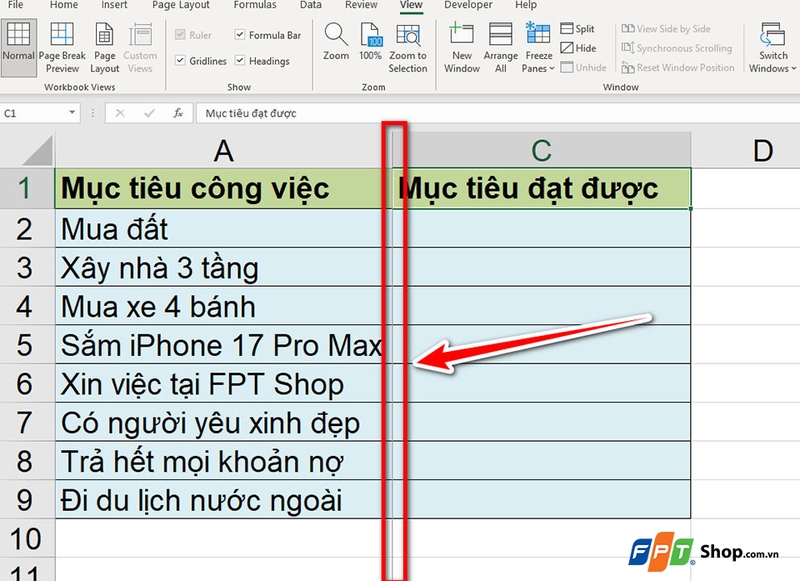Open the Freeze Panes dropdown
This screenshot has height=581, width=800.
(x=538, y=47)
